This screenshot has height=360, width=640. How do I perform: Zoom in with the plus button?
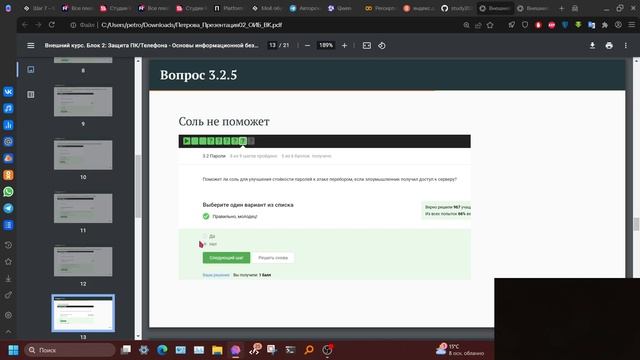click(344, 45)
